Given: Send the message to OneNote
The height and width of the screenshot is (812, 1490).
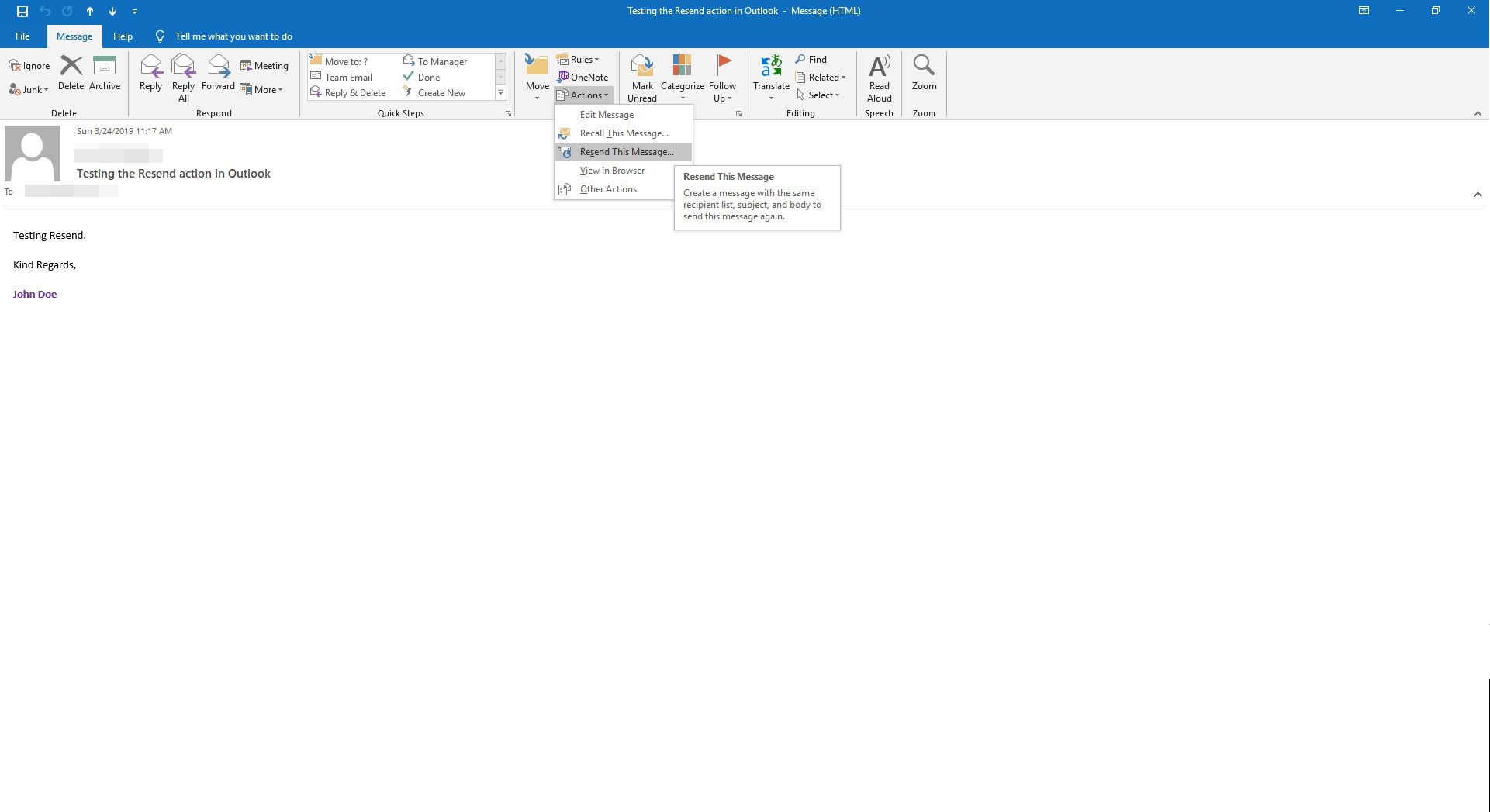Looking at the screenshot, I should [x=583, y=78].
